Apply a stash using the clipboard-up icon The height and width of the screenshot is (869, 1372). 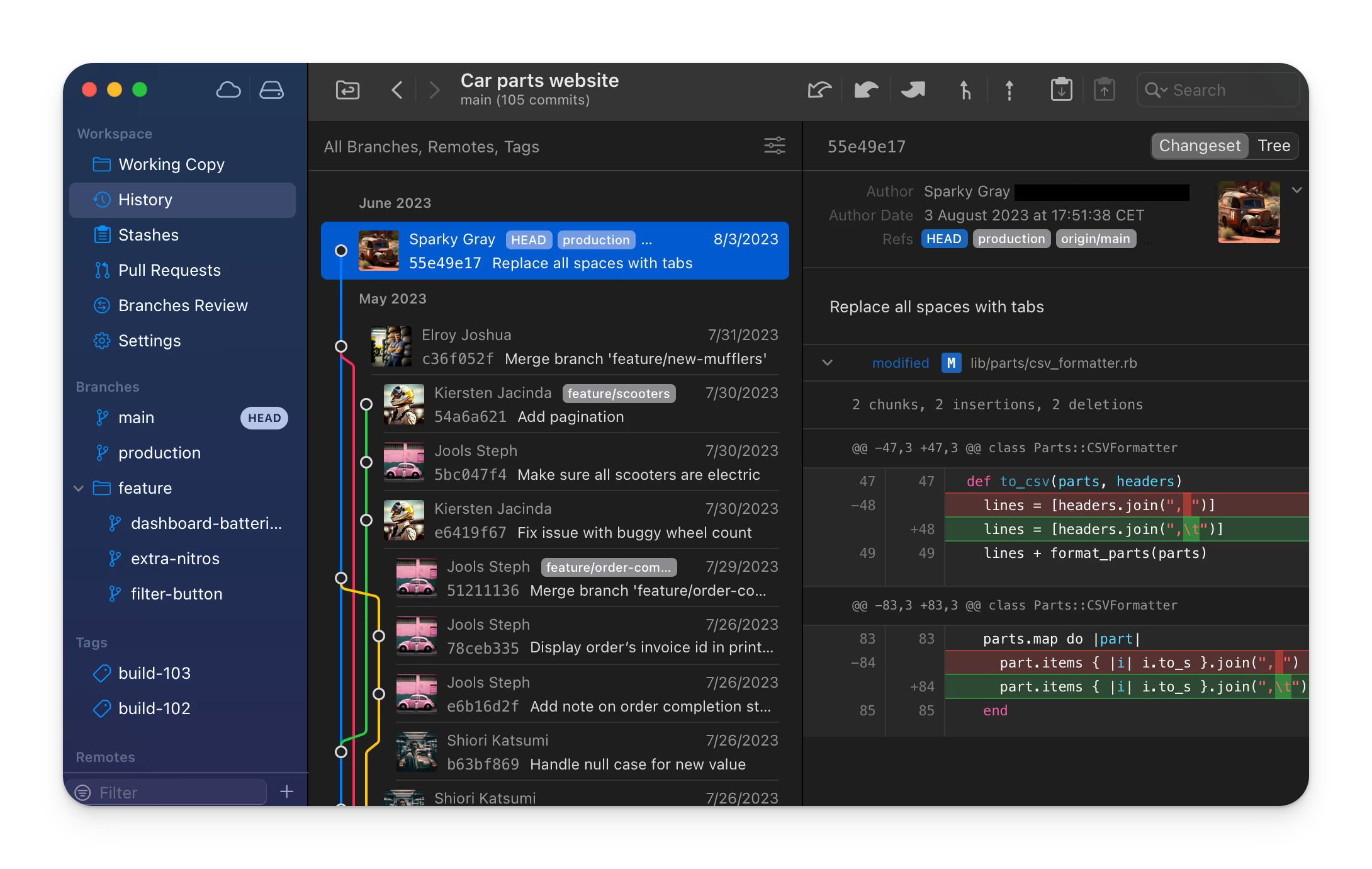point(1105,90)
